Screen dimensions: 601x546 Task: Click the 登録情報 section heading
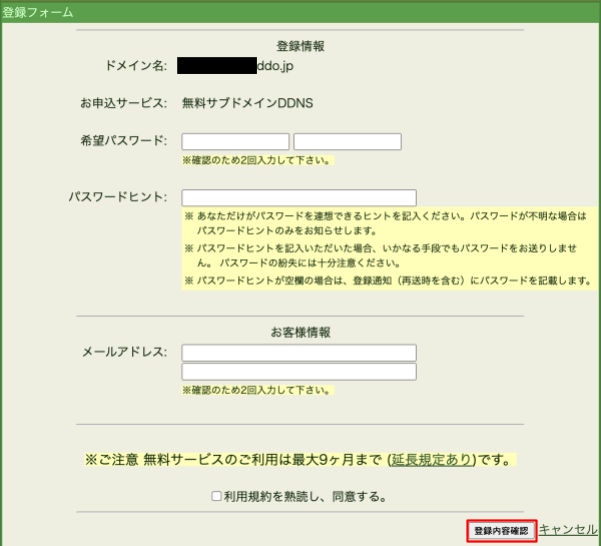coord(300,46)
